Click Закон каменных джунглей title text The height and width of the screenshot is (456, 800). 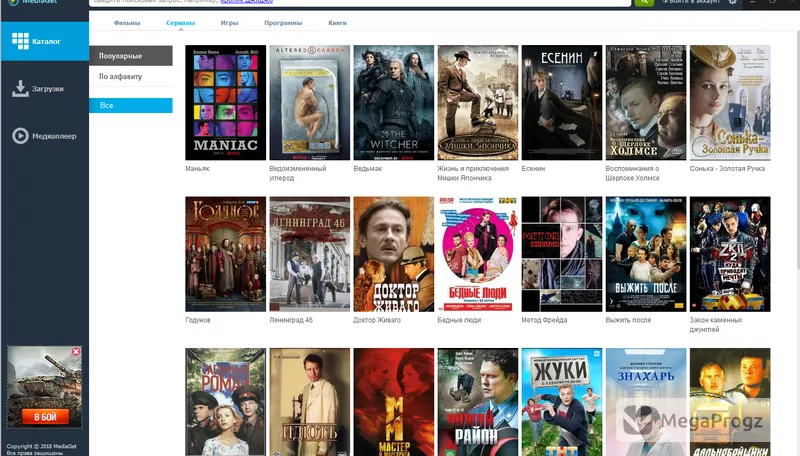pos(716,324)
